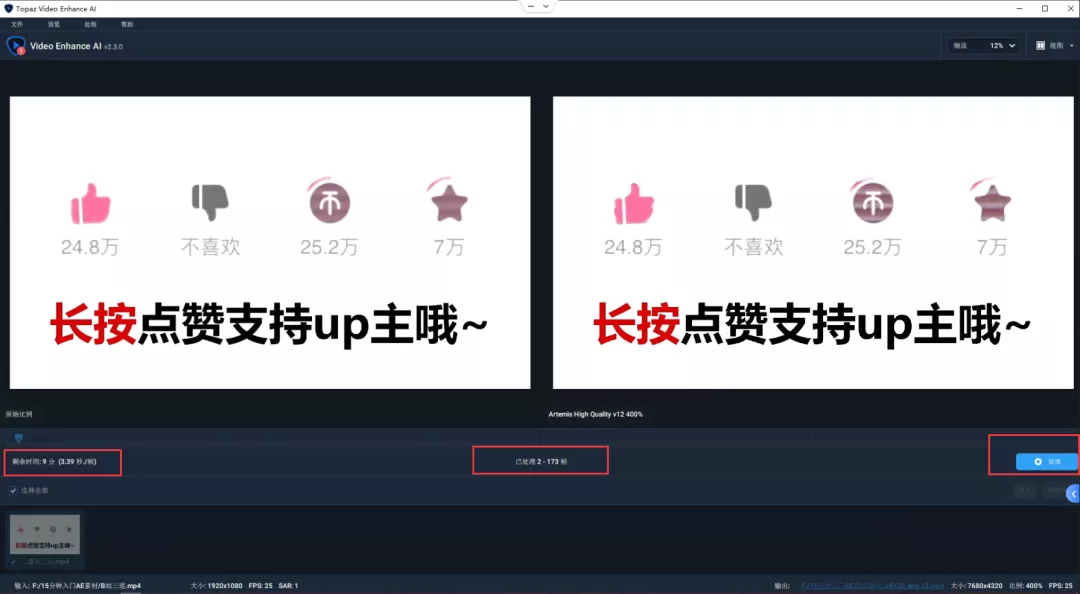Open the 预览 (Preview) menu
This screenshot has width=1080, height=594.
tap(54, 24)
